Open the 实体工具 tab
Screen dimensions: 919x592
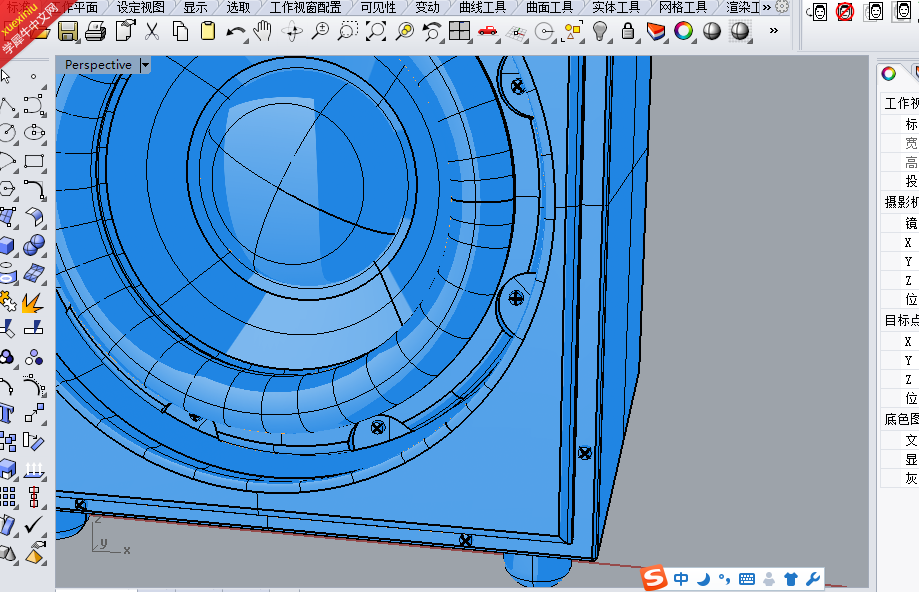tap(616, 8)
